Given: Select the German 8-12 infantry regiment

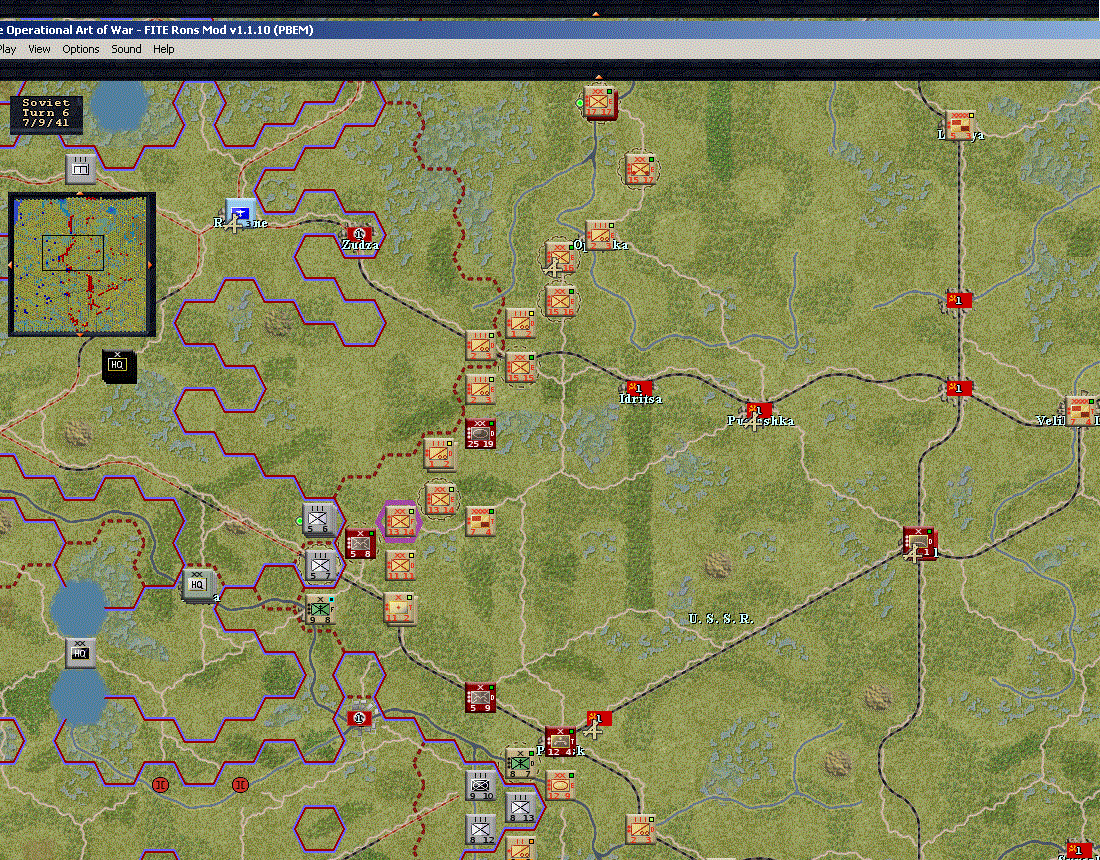Looking at the screenshot, I should (481, 830).
